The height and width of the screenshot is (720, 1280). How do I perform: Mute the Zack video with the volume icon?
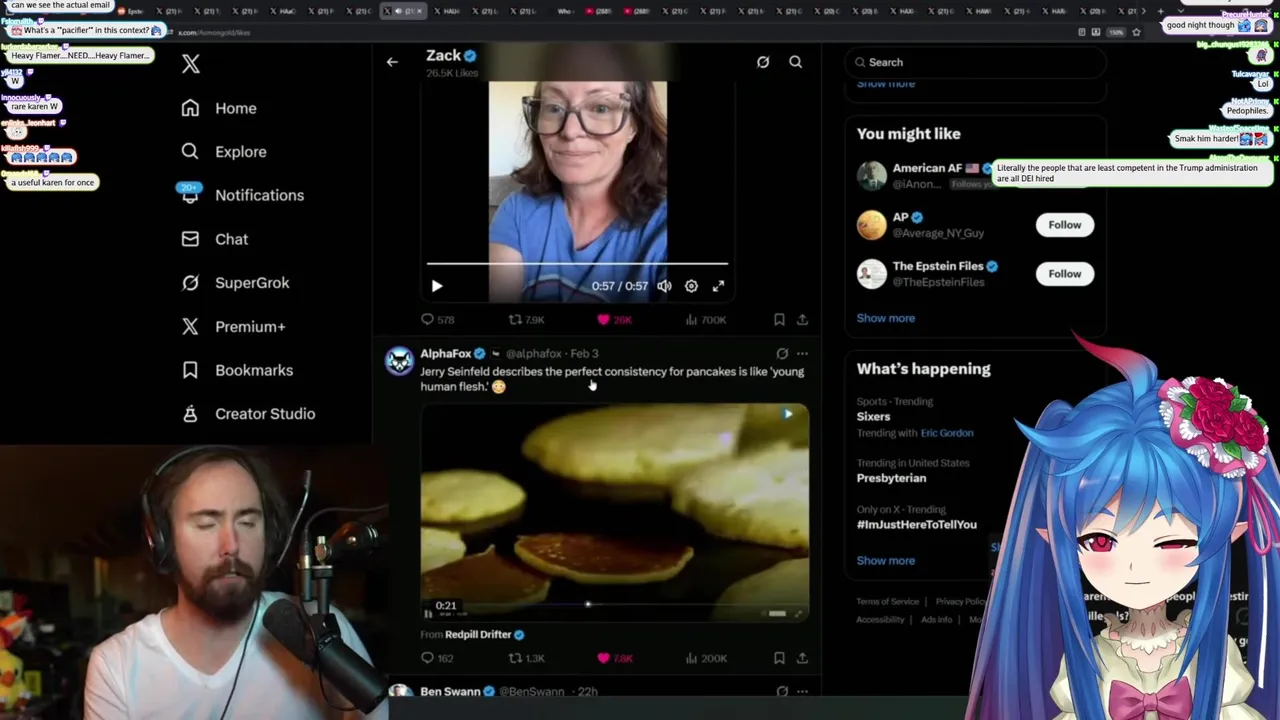[664, 286]
